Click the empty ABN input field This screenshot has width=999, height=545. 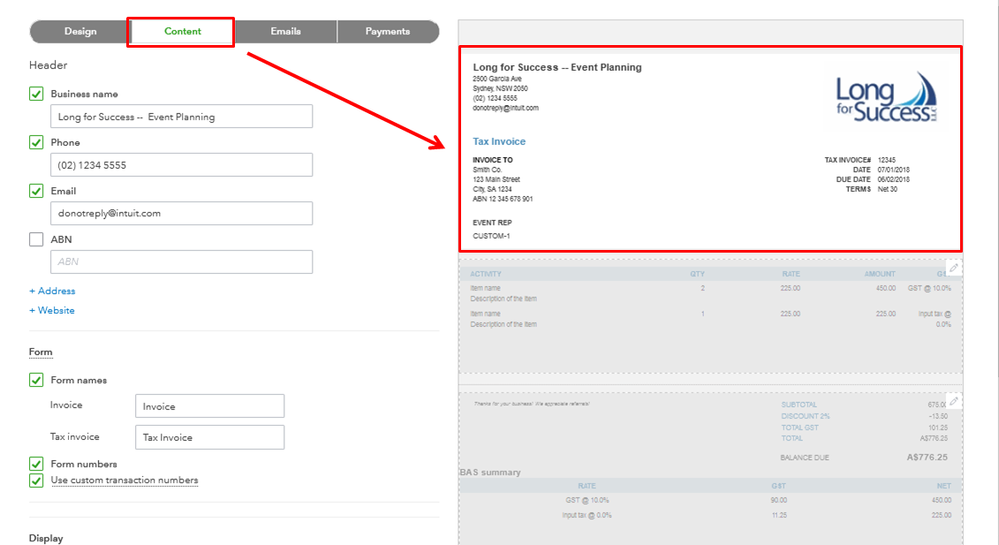[x=182, y=262]
